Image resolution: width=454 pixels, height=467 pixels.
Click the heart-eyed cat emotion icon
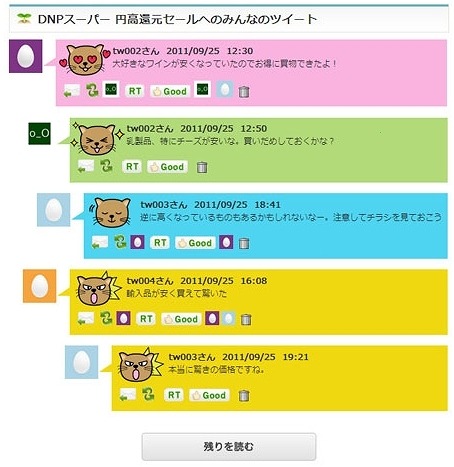(x=85, y=60)
